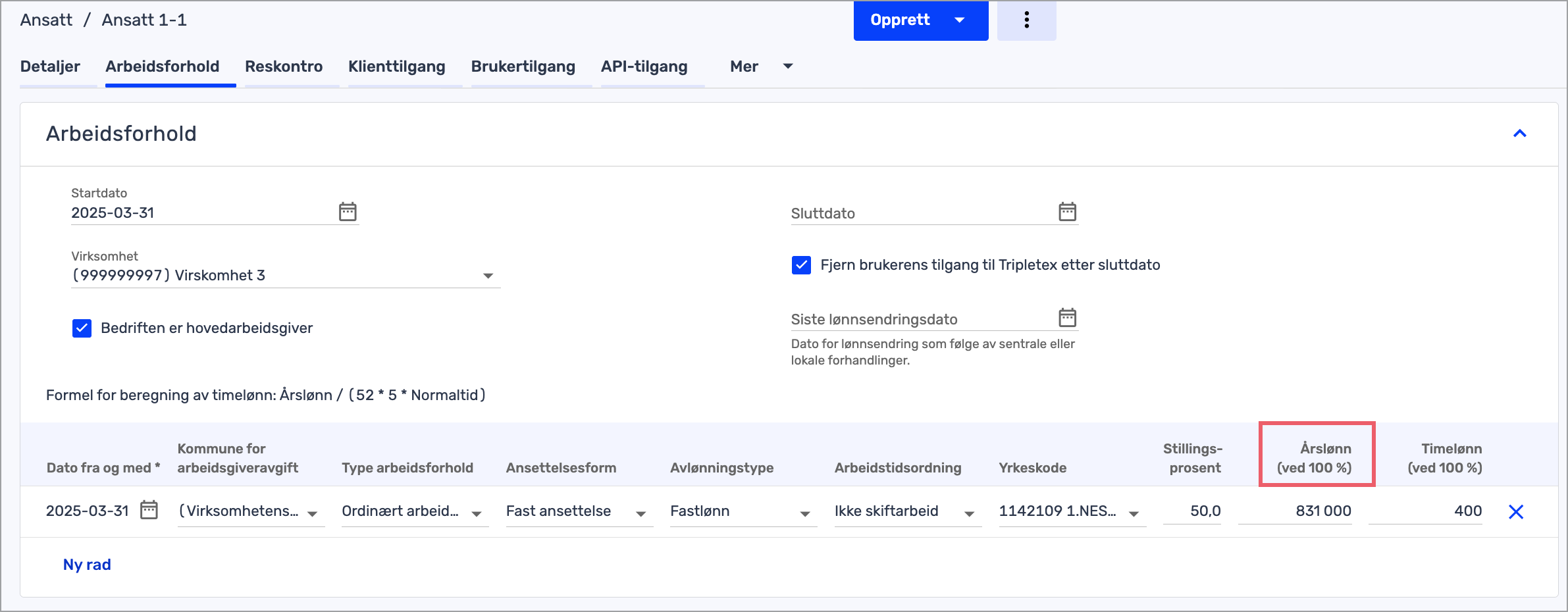This screenshot has width=1568, height=612.
Task: Click the Formel for beregning av timelønn text
Action: (266, 395)
